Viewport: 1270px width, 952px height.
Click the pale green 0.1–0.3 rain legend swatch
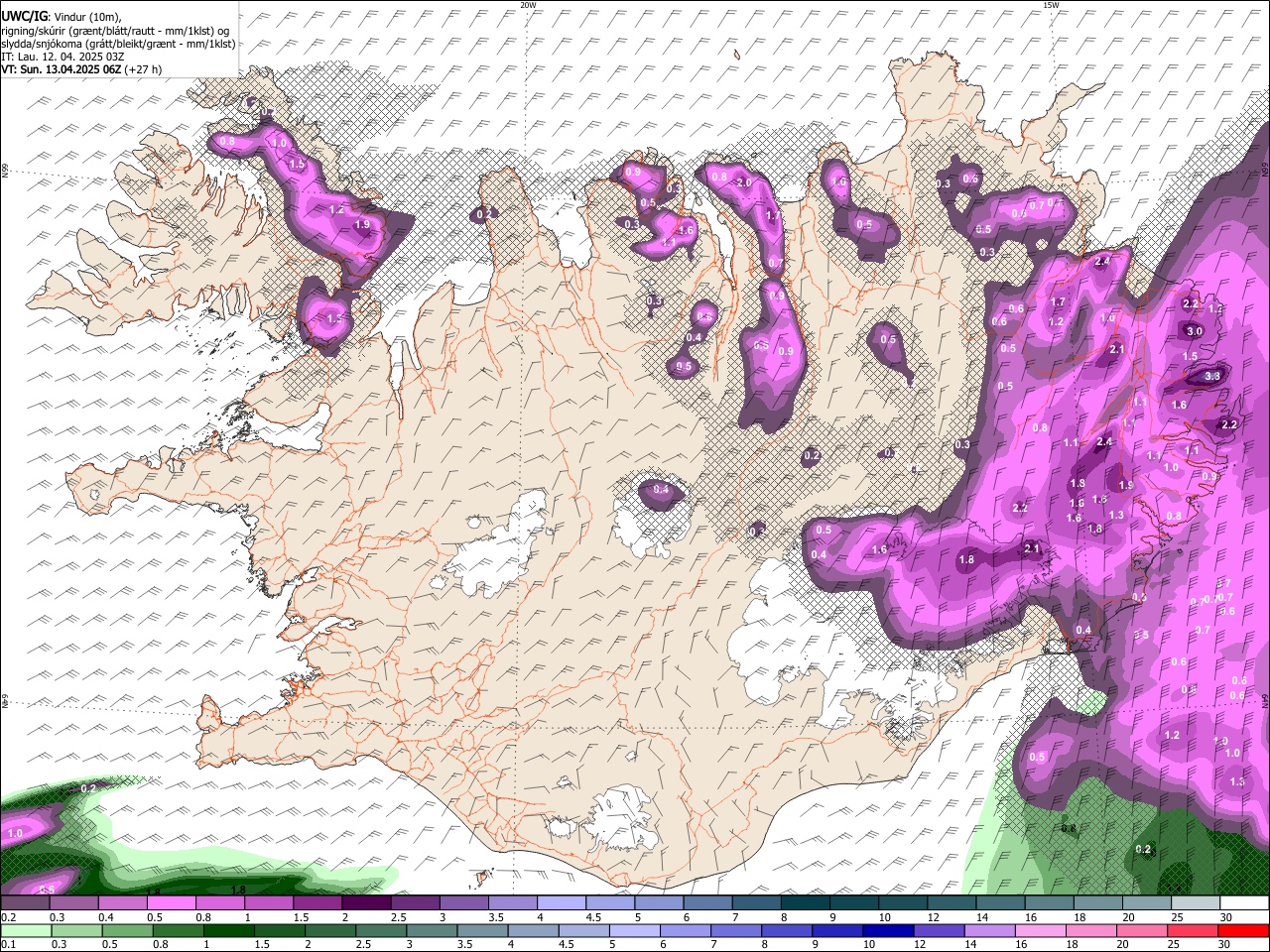(26, 930)
